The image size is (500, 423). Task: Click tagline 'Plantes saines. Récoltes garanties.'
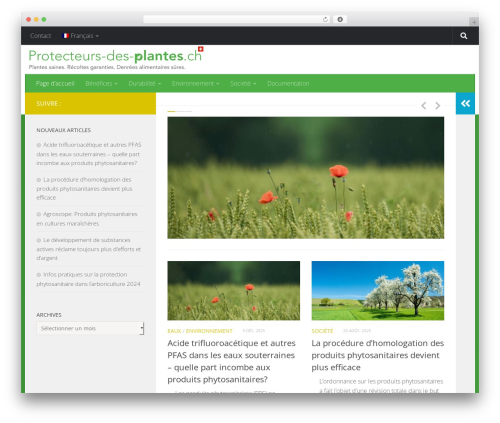[107, 67]
